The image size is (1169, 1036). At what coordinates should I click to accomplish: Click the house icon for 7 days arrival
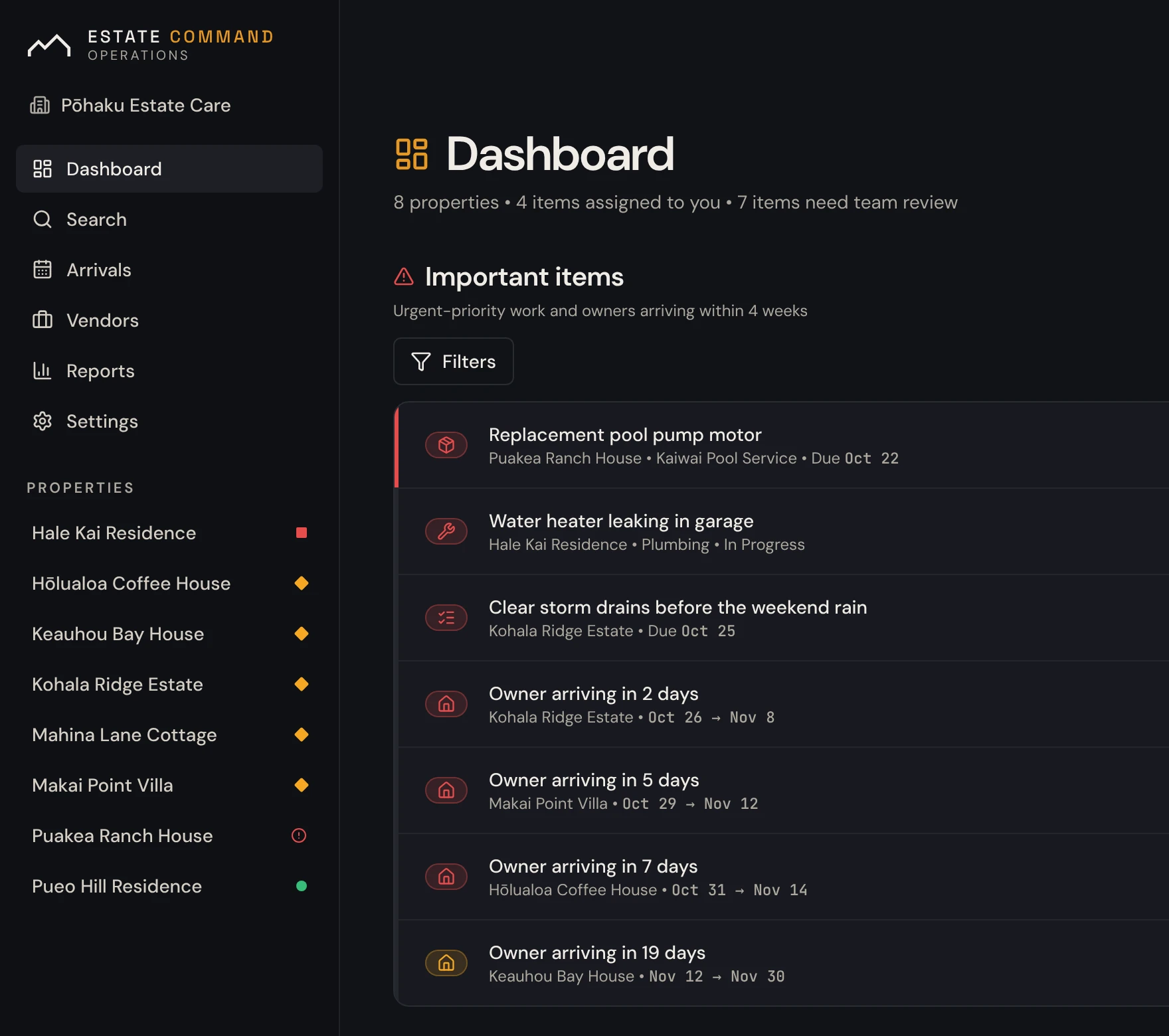446,877
